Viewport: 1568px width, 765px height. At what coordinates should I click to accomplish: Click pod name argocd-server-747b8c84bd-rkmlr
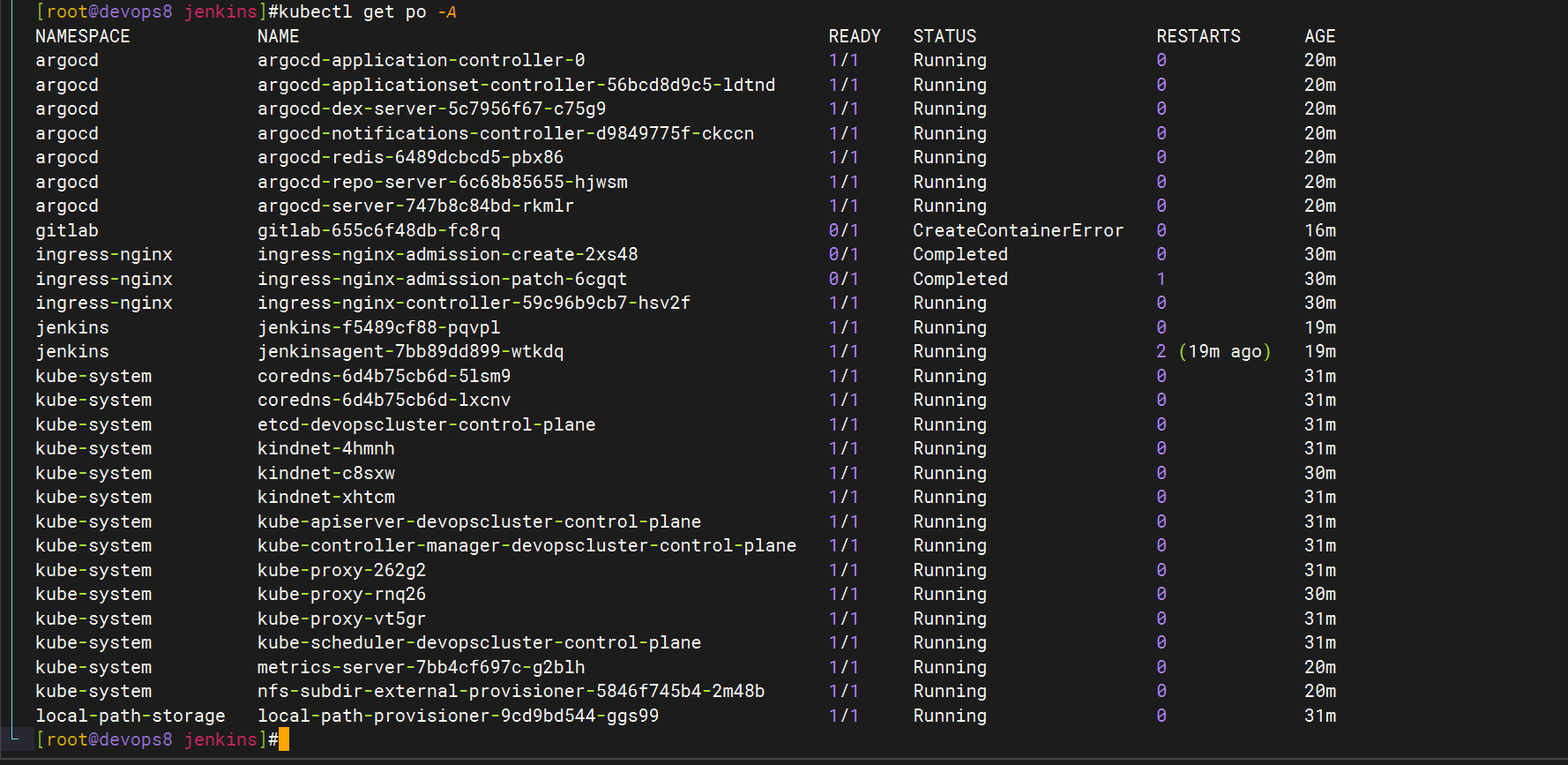pos(416,206)
